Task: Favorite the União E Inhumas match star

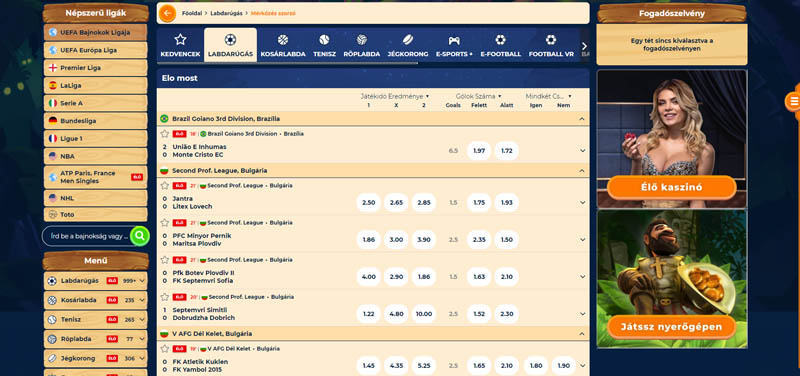Action: click(x=164, y=134)
